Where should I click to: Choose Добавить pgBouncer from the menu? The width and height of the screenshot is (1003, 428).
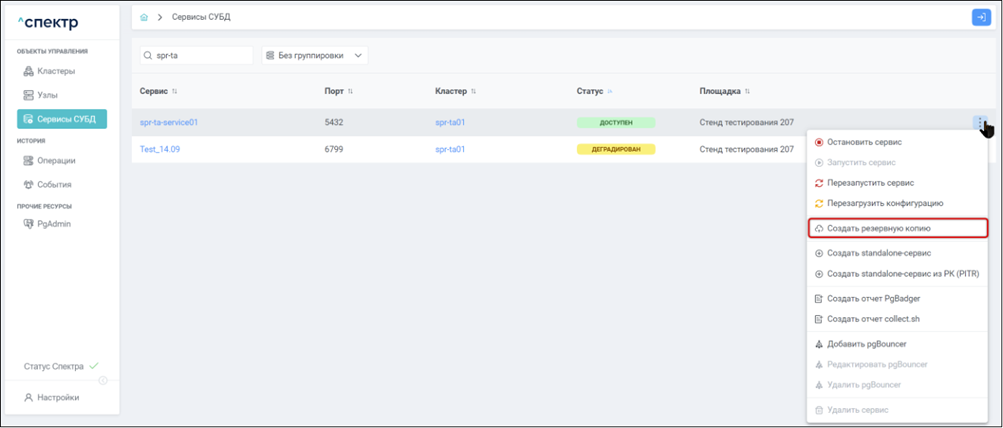click(x=866, y=344)
